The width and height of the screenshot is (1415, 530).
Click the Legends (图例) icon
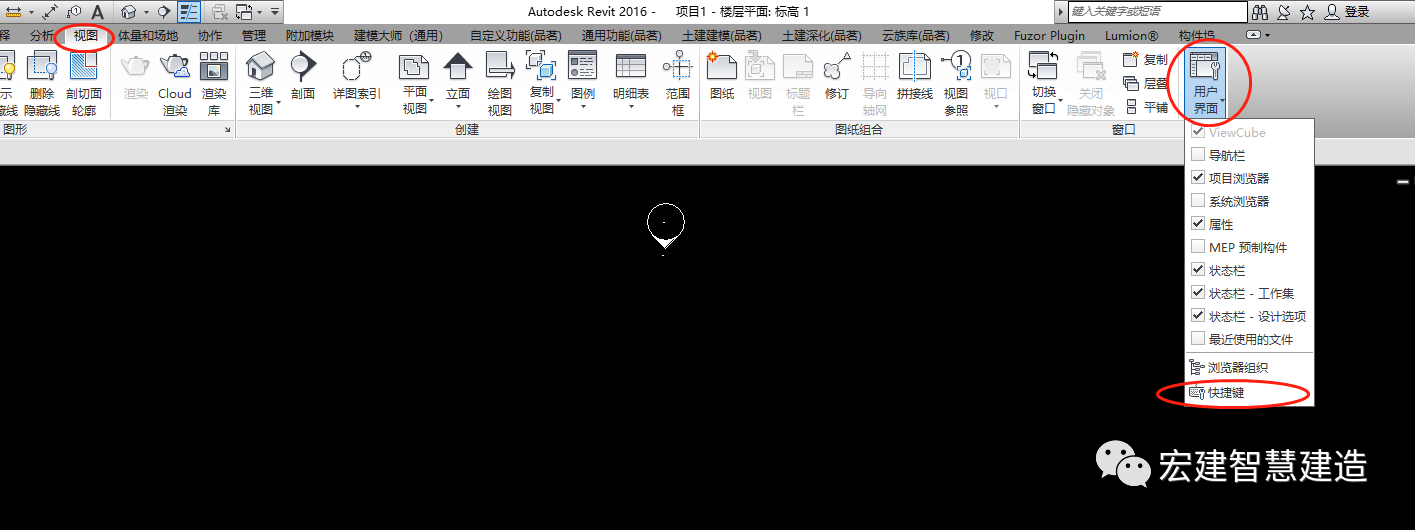[582, 67]
